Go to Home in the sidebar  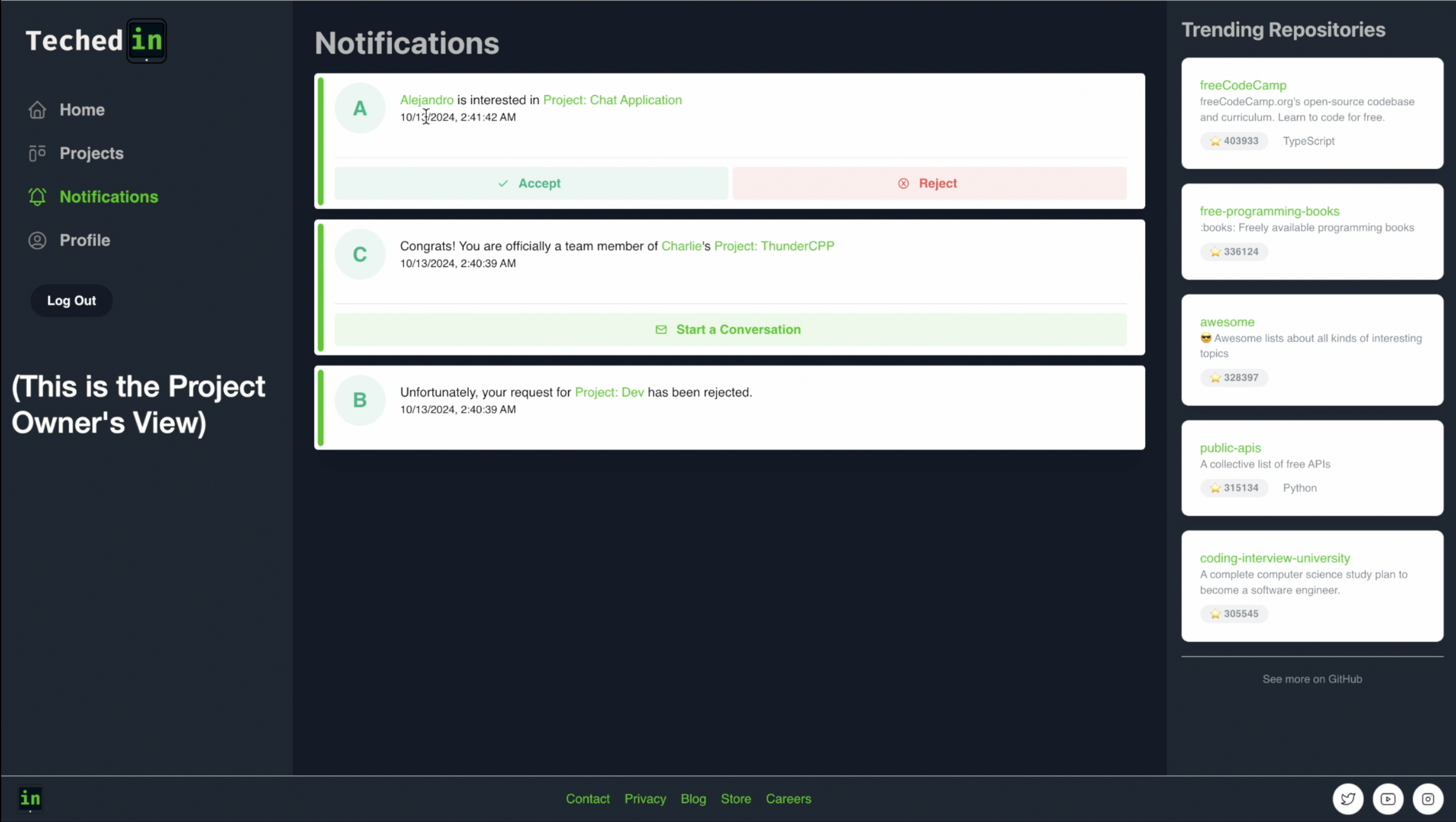click(x=82, y=110)
